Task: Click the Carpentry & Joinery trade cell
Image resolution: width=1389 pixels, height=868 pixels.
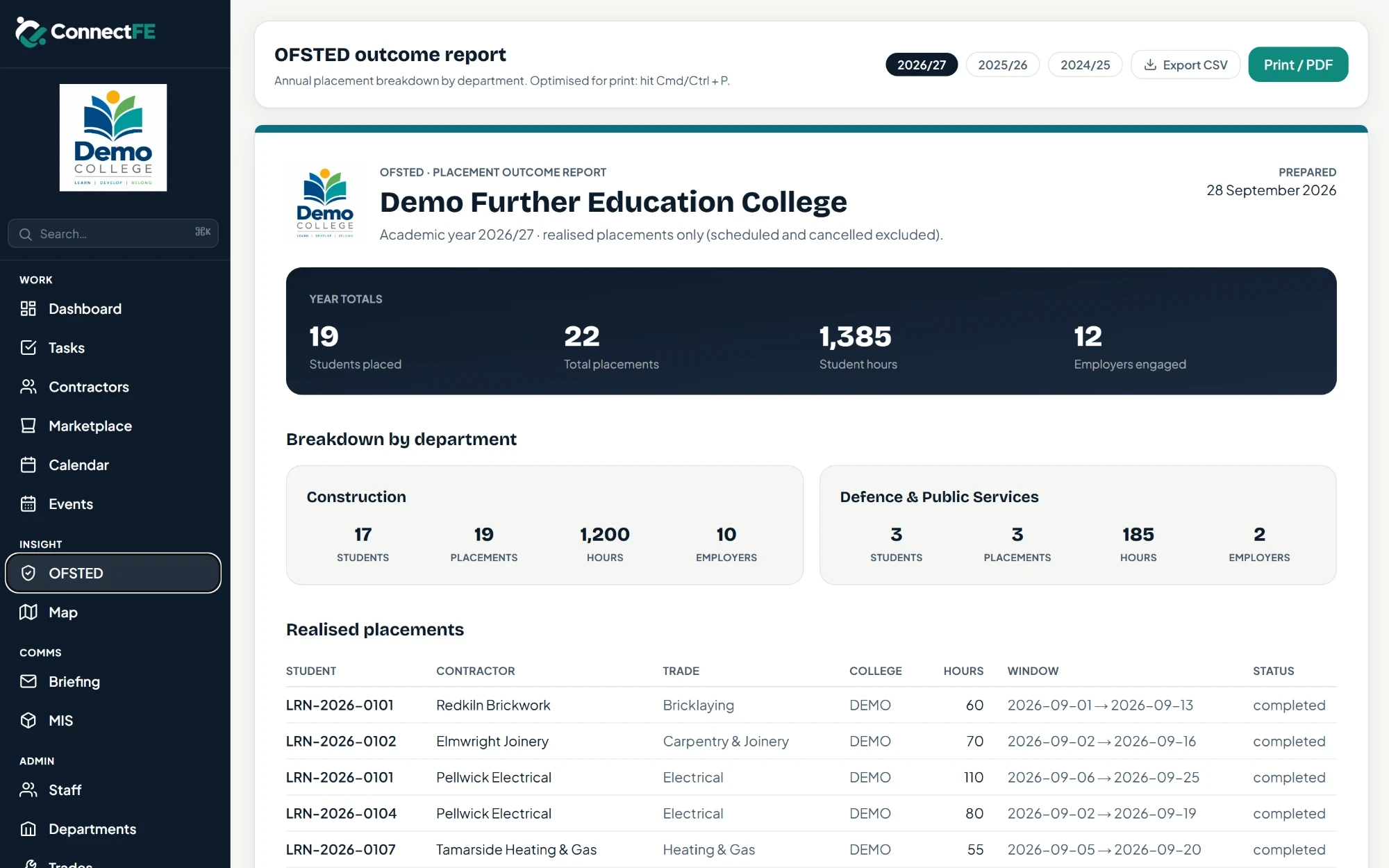Action: coord(726,741)
